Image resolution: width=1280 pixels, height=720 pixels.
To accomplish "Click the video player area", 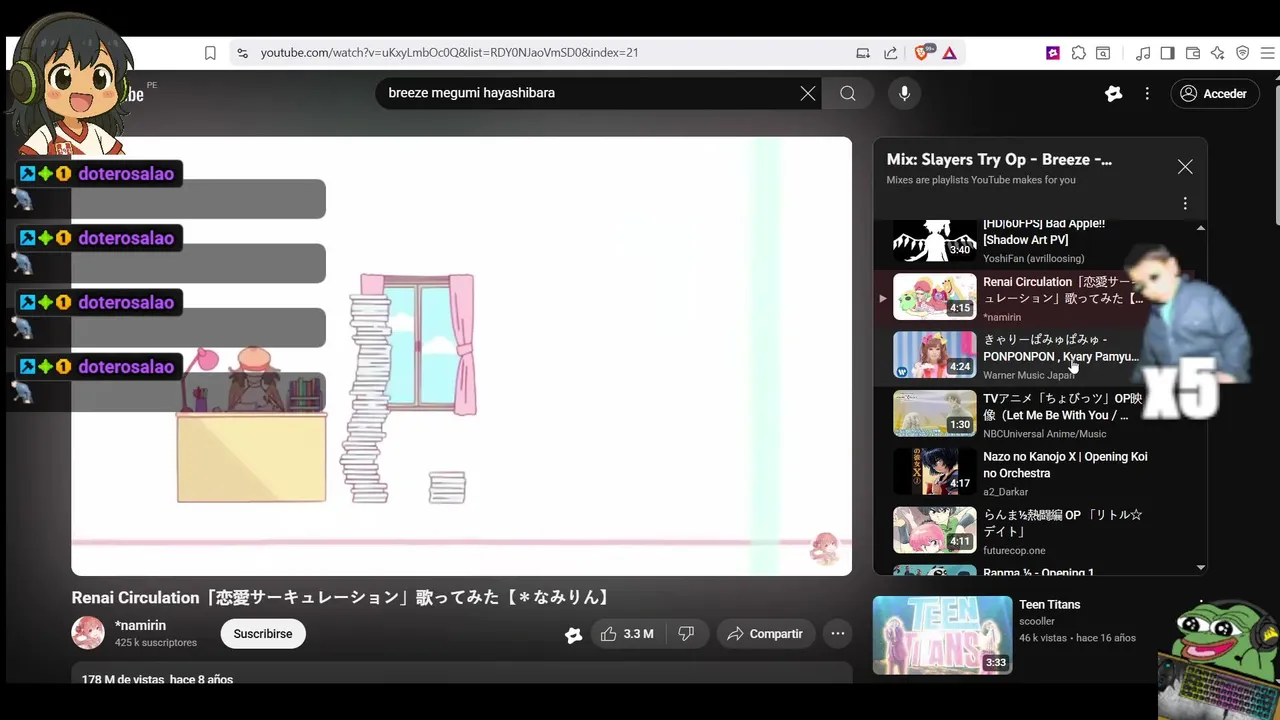I will (x=461, y=356).
